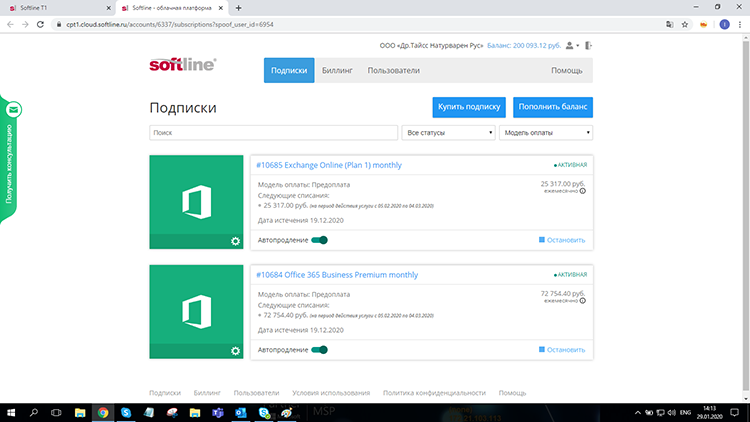Bookmark this page with the star icon
750x422 pixels.
(685, 24)
